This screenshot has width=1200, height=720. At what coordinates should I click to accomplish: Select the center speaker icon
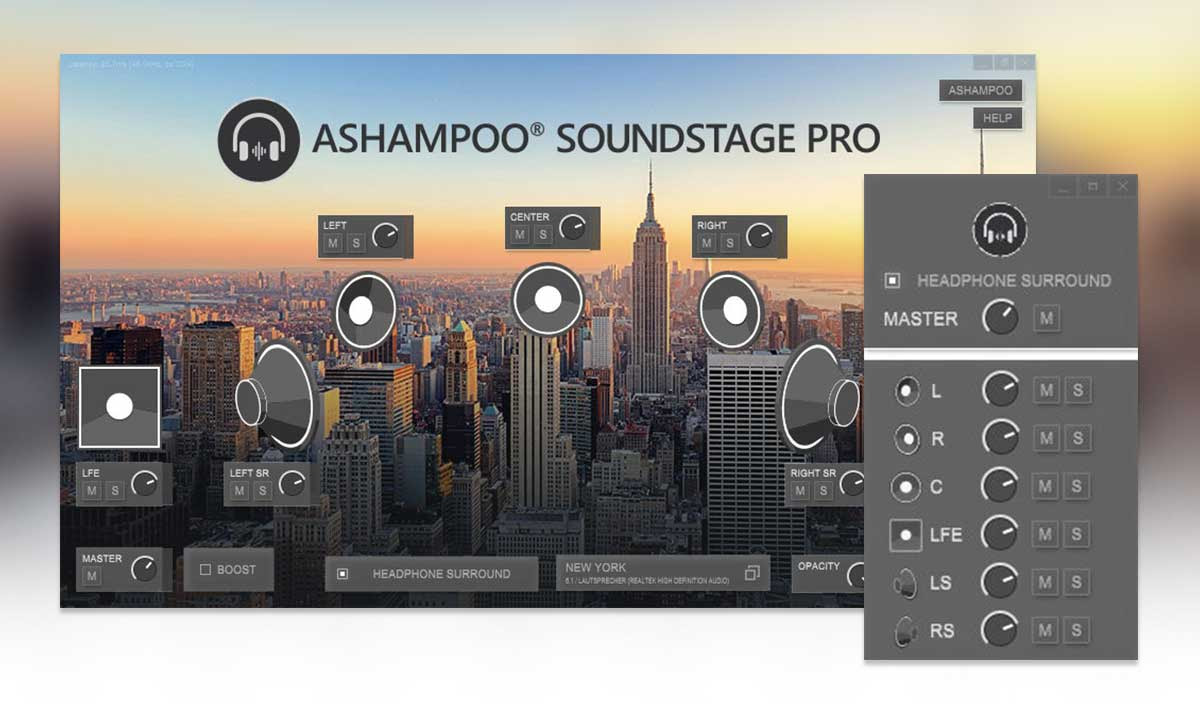click(x=548, y=299)
